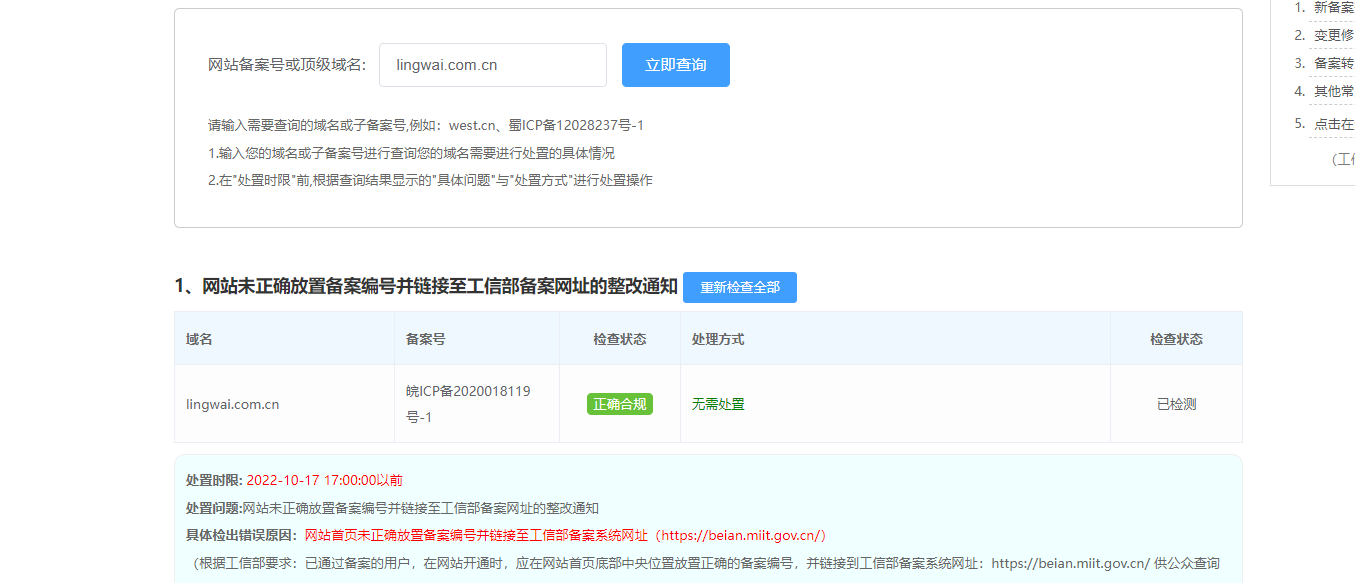This screenshot has height=583, width=1355.
Task: Click the 处理方式 column header
Action: tap(717, 339)
